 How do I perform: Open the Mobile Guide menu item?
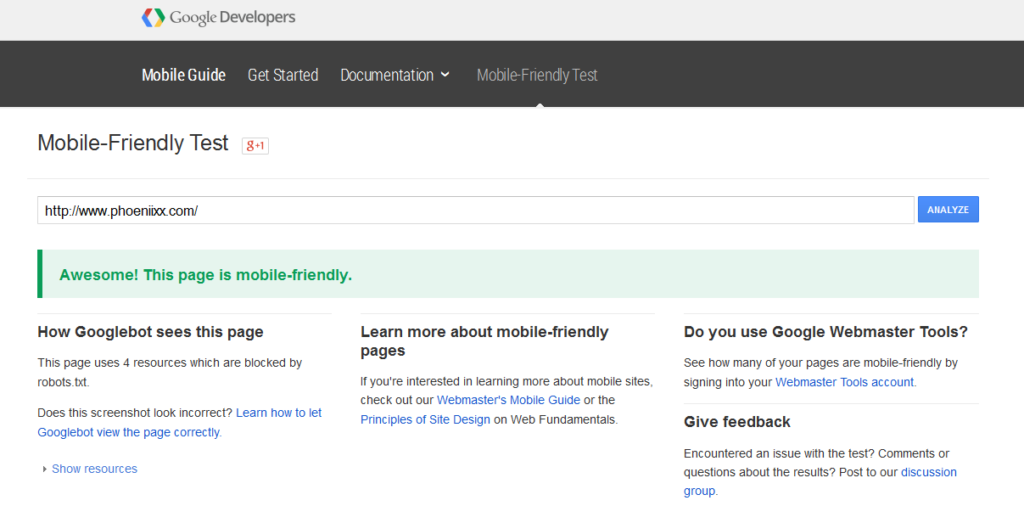pyautogui.click(x=184, y=75)
